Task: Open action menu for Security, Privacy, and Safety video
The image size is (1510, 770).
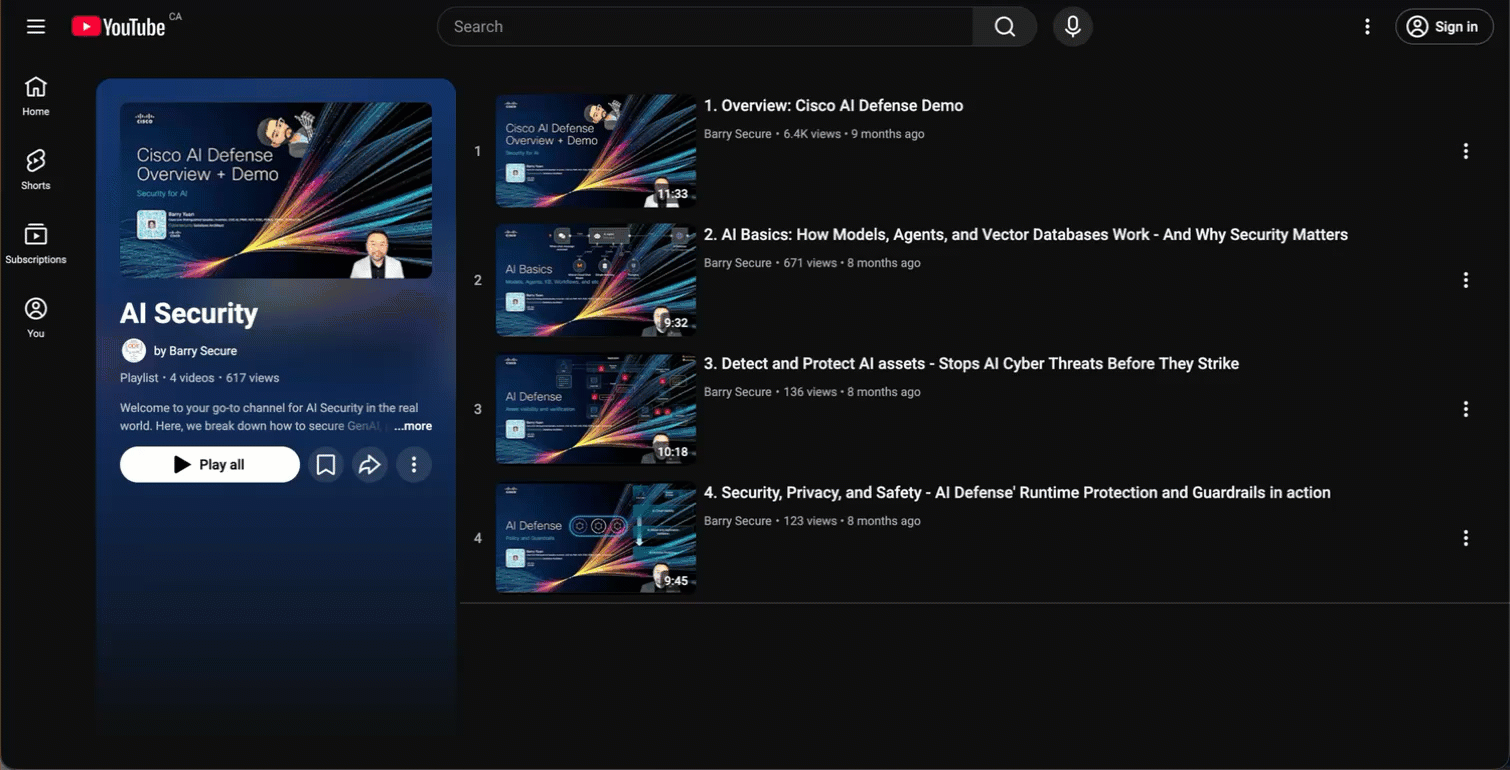Action: 1466,538
